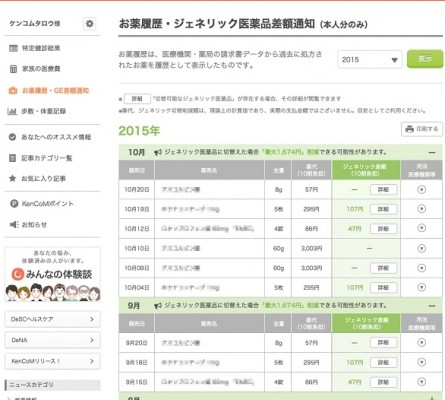Expand circled arrow for the 10月10日 row

[422, 248]
